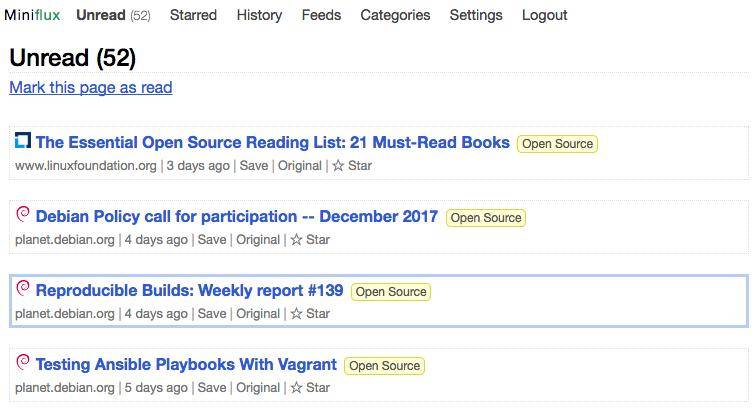
Task: Save the Debian Policy call entry
Action: coord(212,240)
